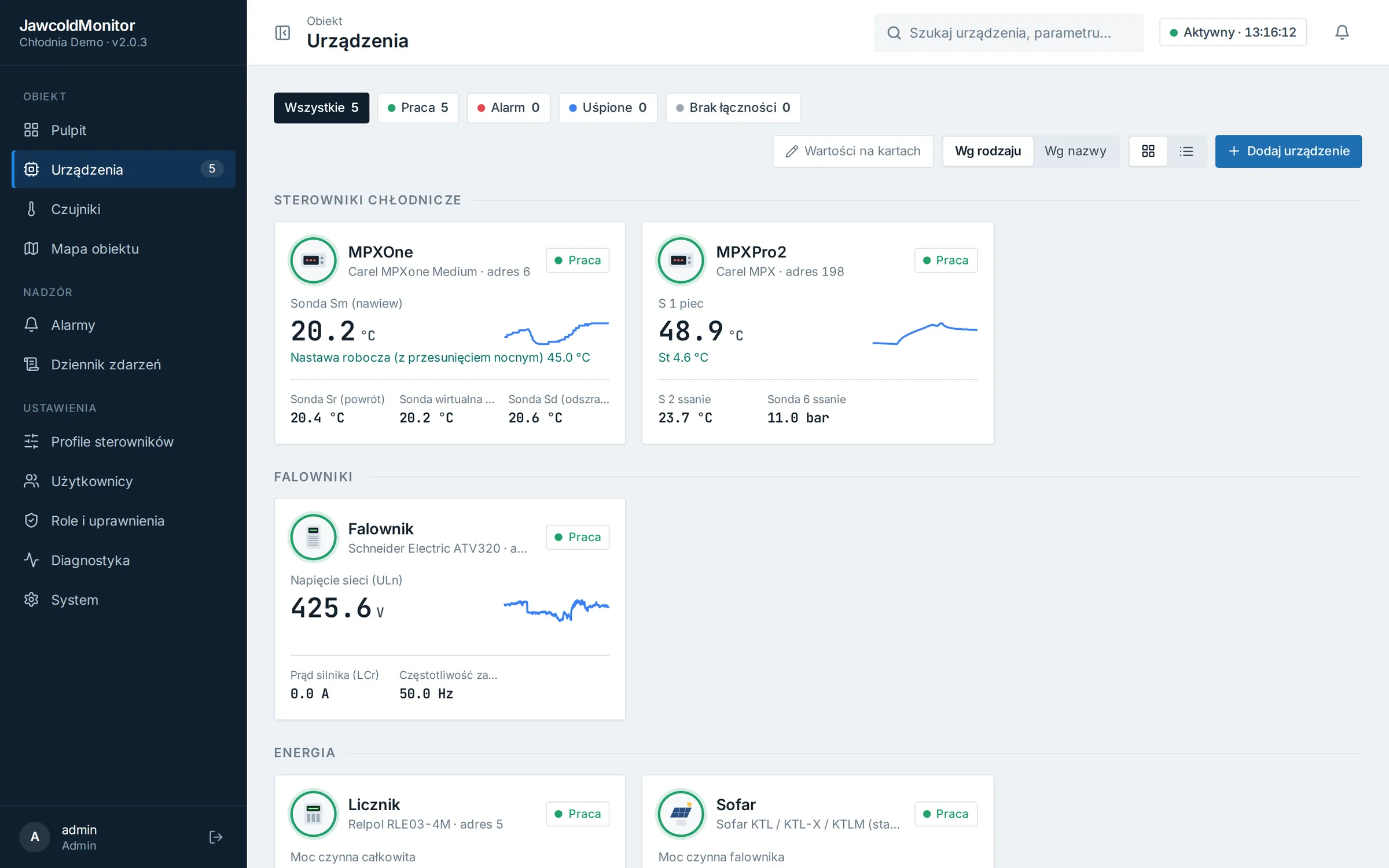
Task: Click the 425.6 V voltage value
Action: [337, 609]
